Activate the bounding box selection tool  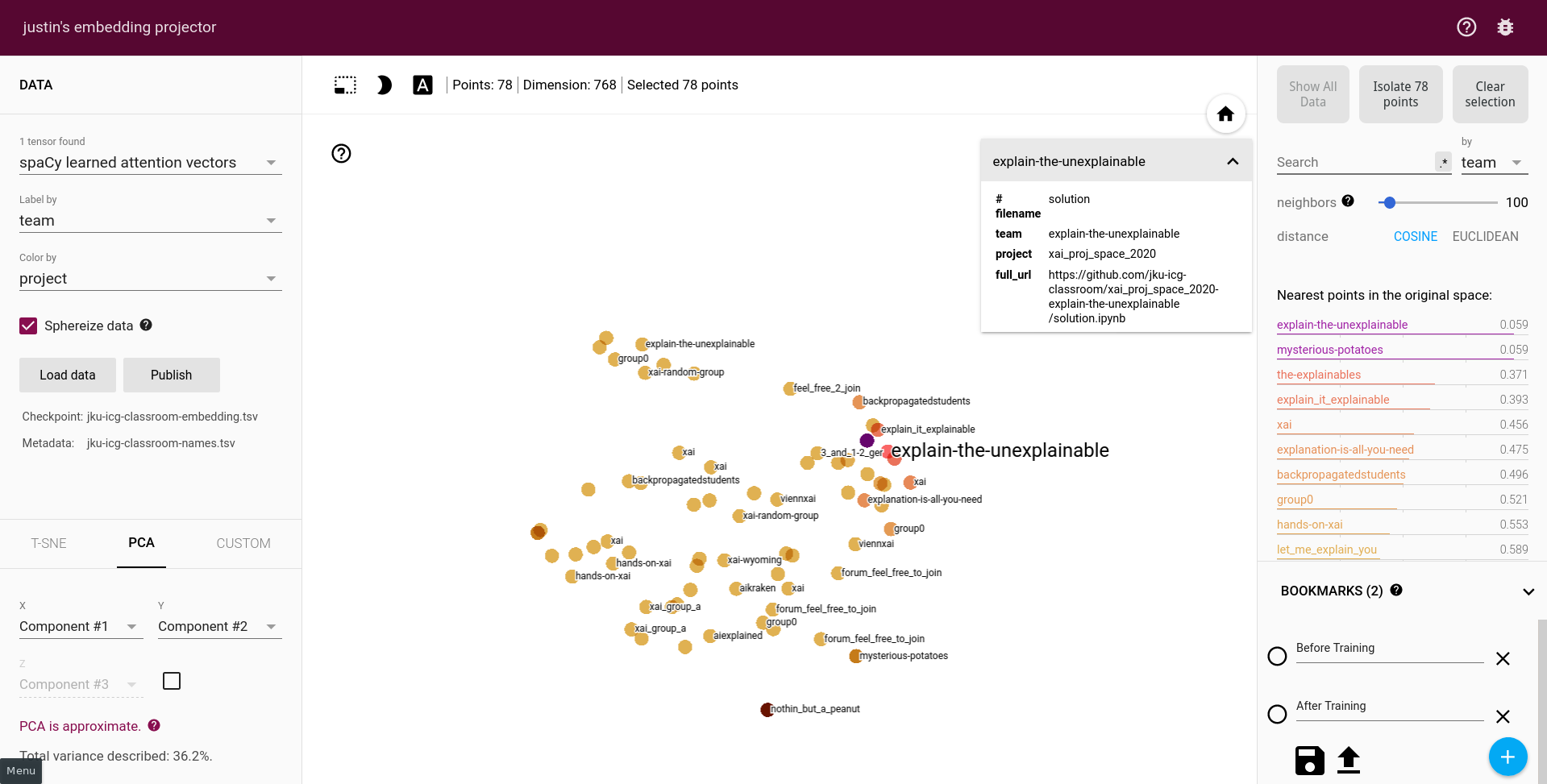(x=345, y=85)
